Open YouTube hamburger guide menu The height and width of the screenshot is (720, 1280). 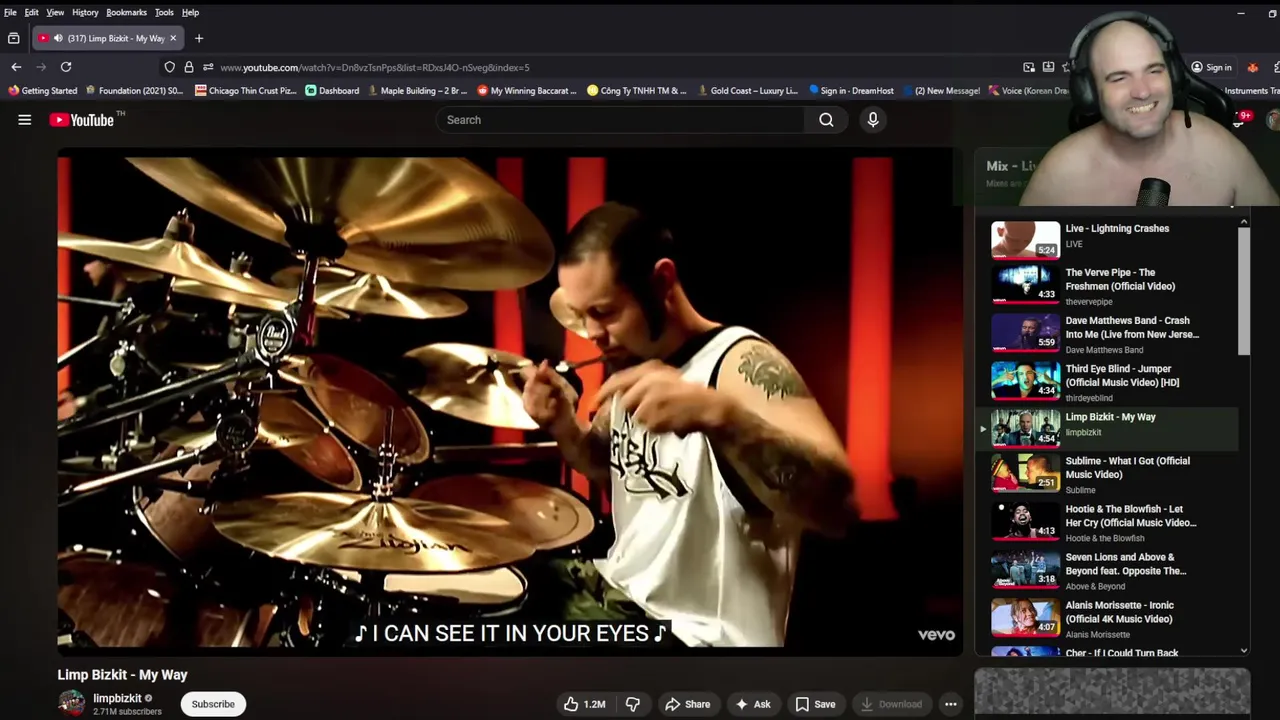point(25,120)
